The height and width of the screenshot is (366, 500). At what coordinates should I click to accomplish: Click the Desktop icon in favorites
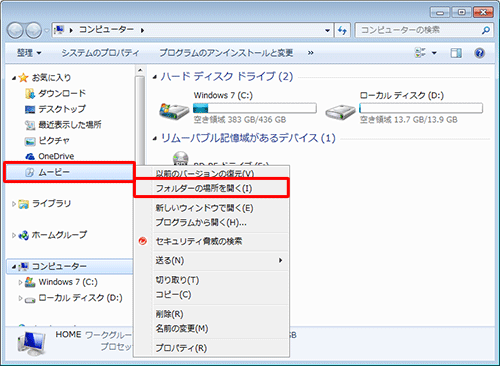click(30, 109)
